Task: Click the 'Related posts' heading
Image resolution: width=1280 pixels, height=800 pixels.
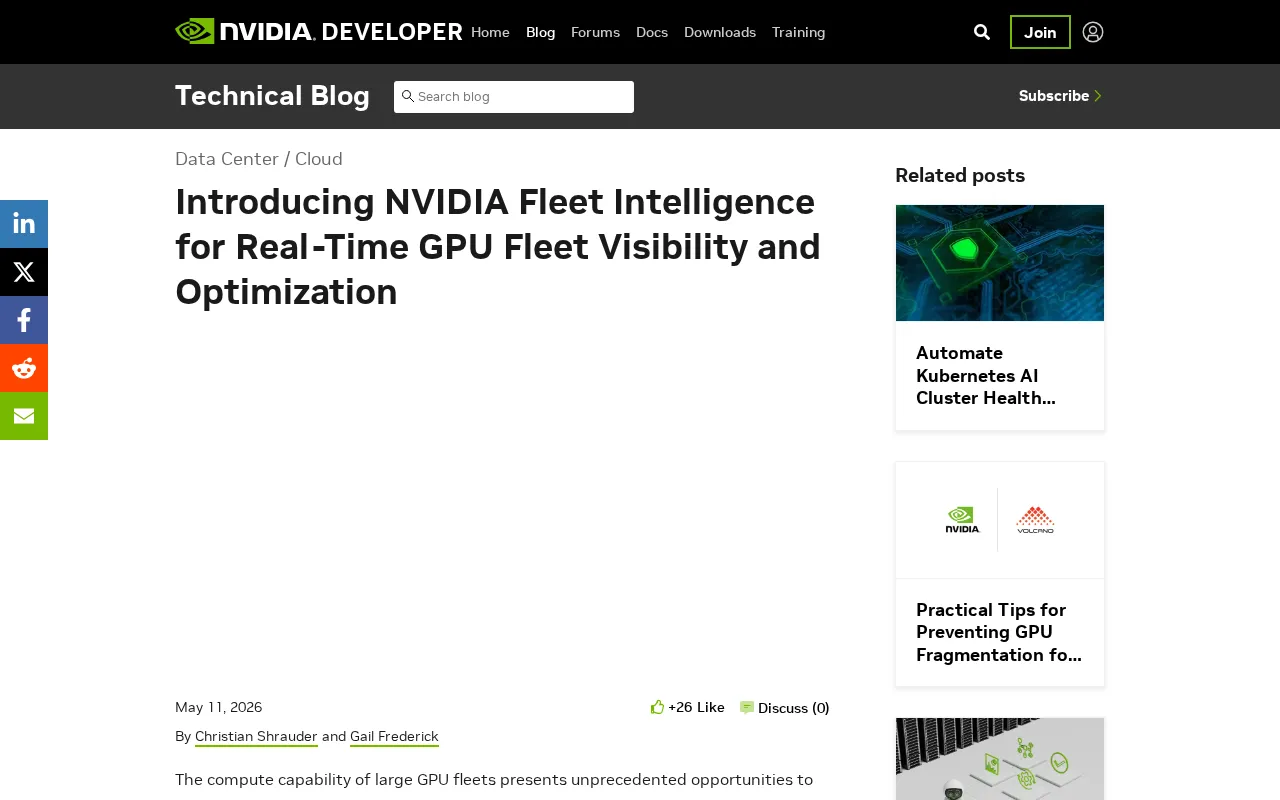Action: pos(960,175)
